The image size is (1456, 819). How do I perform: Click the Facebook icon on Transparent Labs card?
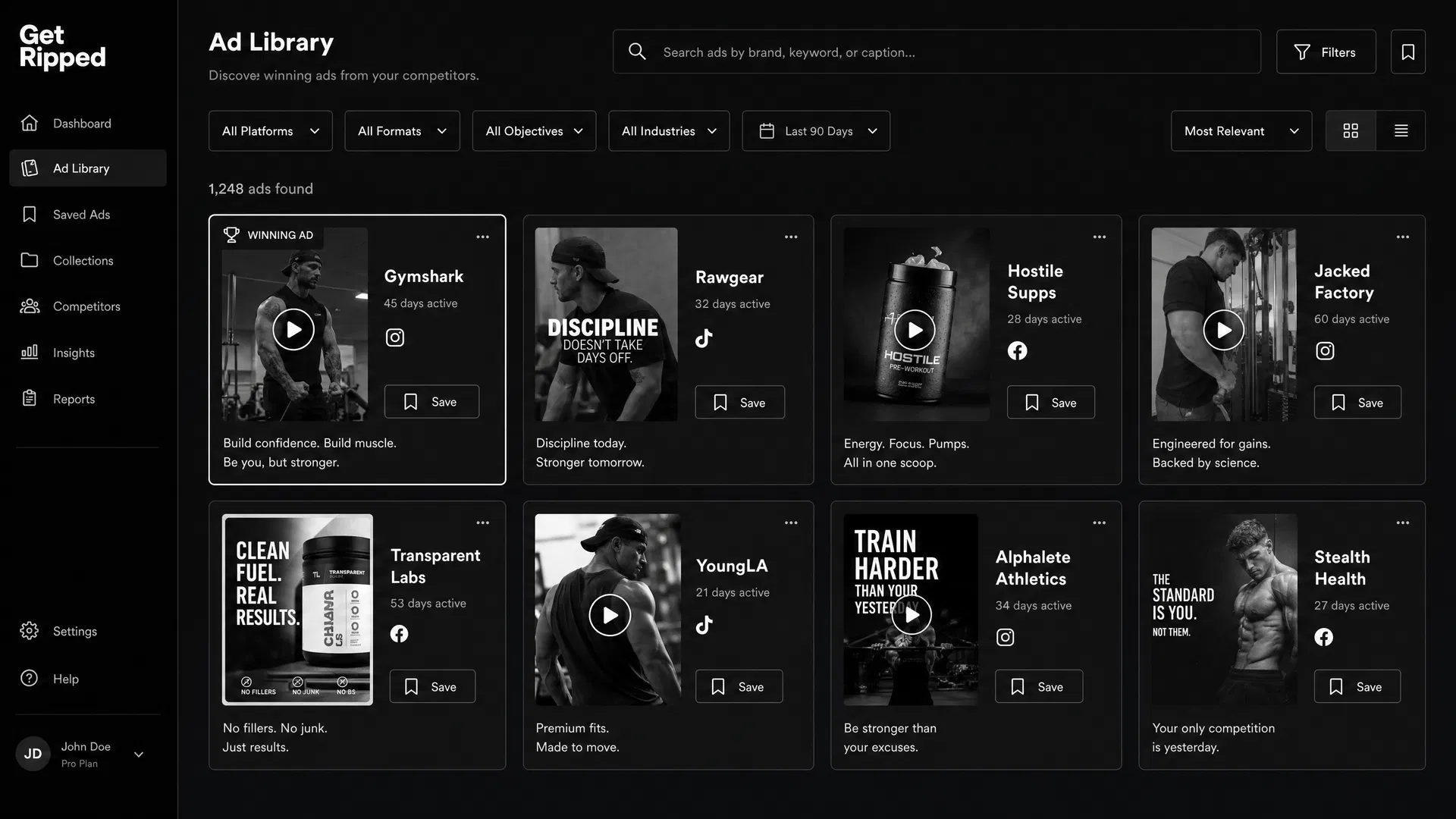coord(399,633)
